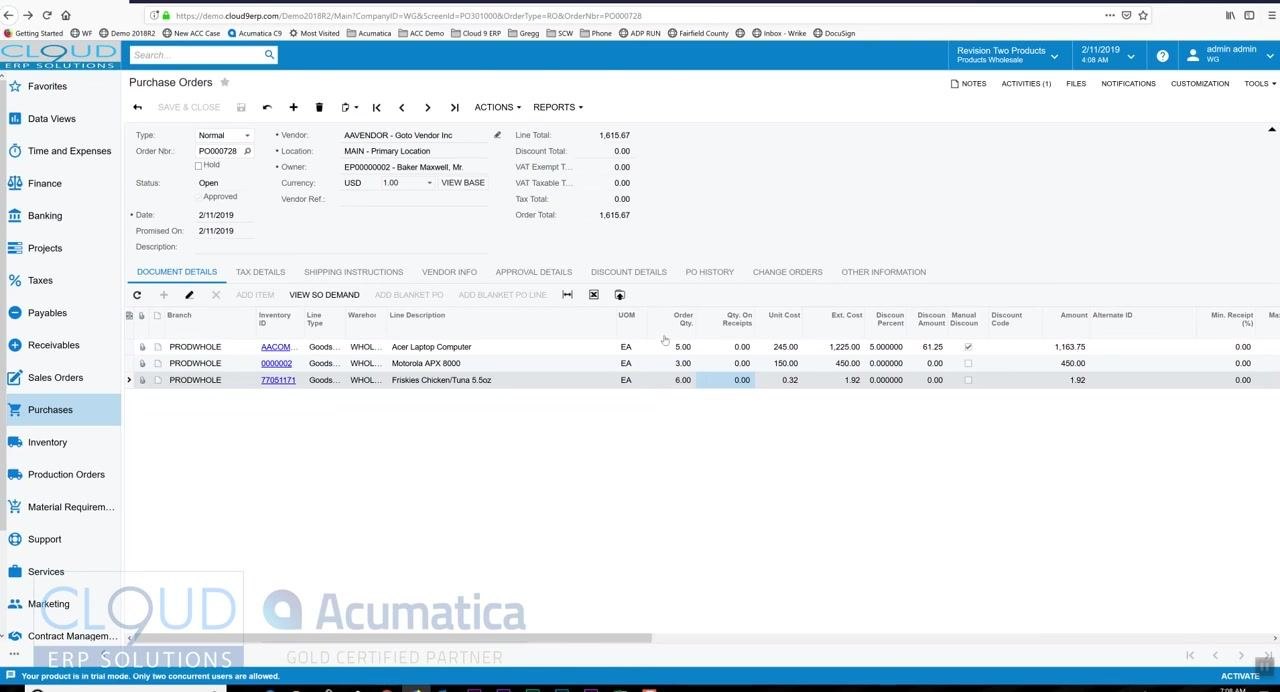Switch to the OTHER INFORMATION tab
This screenshot has width=1280, height=692.
coord(883,272)
